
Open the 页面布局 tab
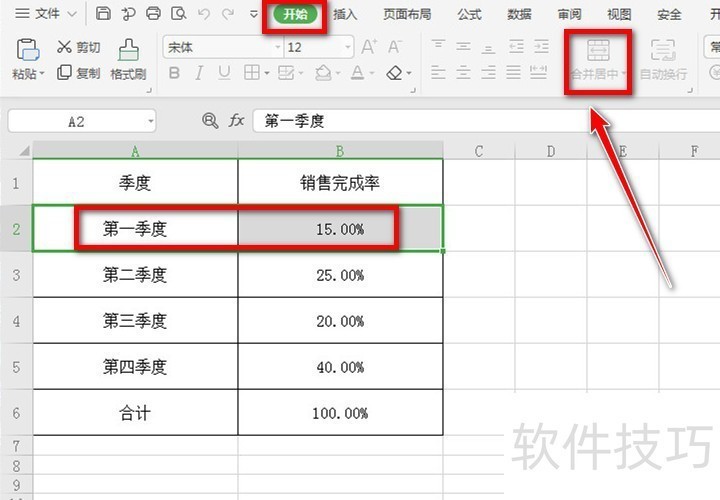tap(407, 14)
